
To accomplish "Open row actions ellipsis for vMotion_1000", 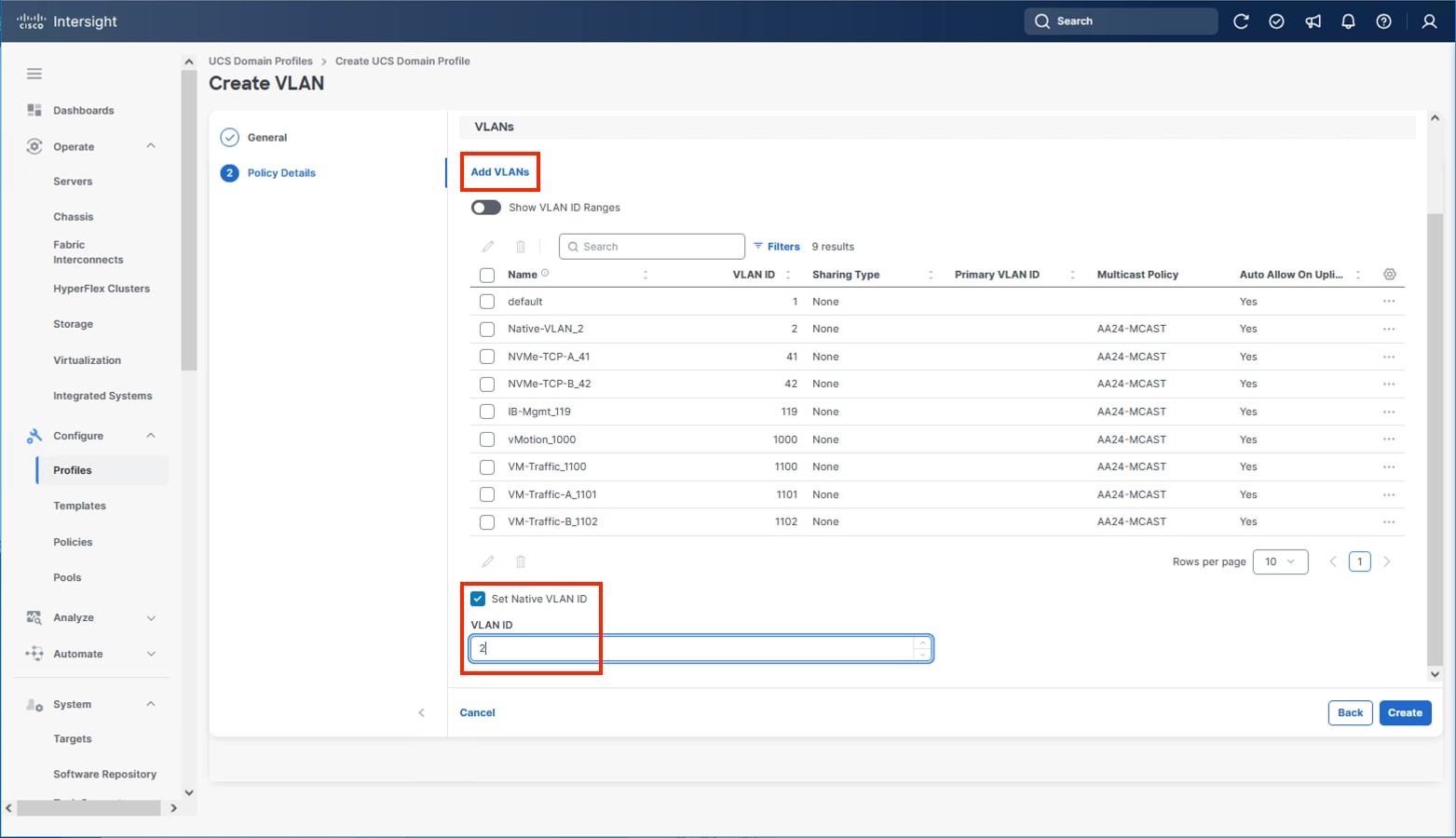I will pos(1388,439).
